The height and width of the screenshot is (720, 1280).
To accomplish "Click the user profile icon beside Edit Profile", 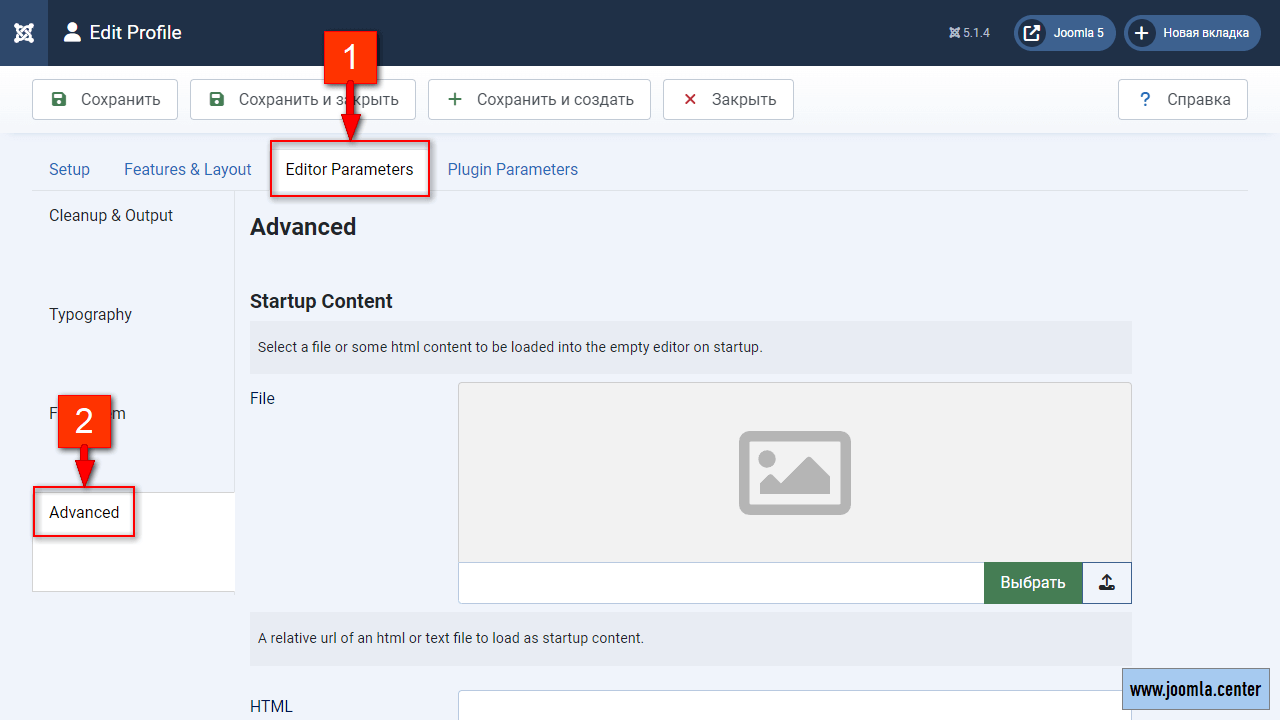I will point(72,32).
